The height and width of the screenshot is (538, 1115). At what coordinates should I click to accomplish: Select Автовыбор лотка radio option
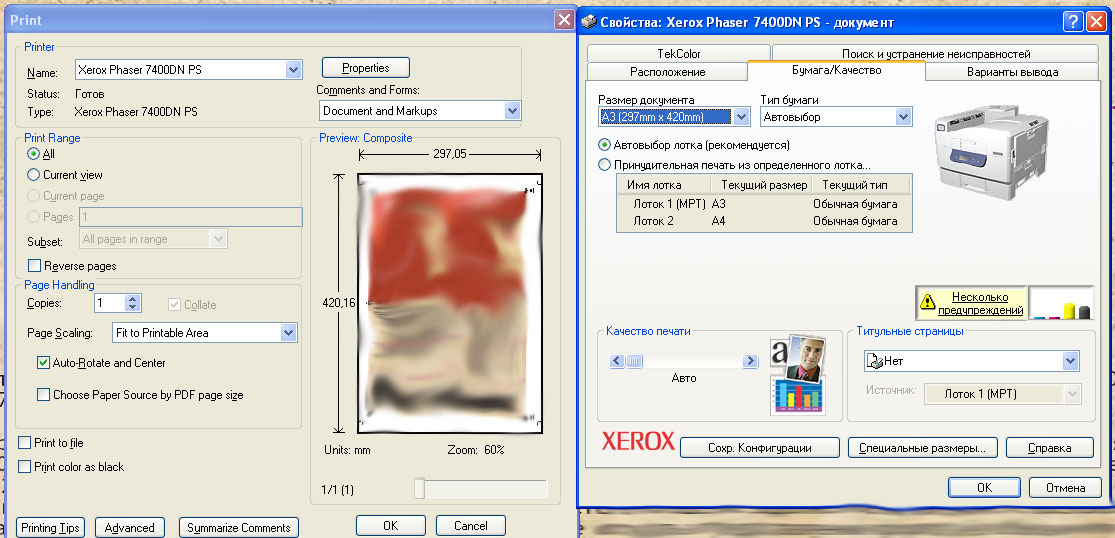[x=604, y=144]
